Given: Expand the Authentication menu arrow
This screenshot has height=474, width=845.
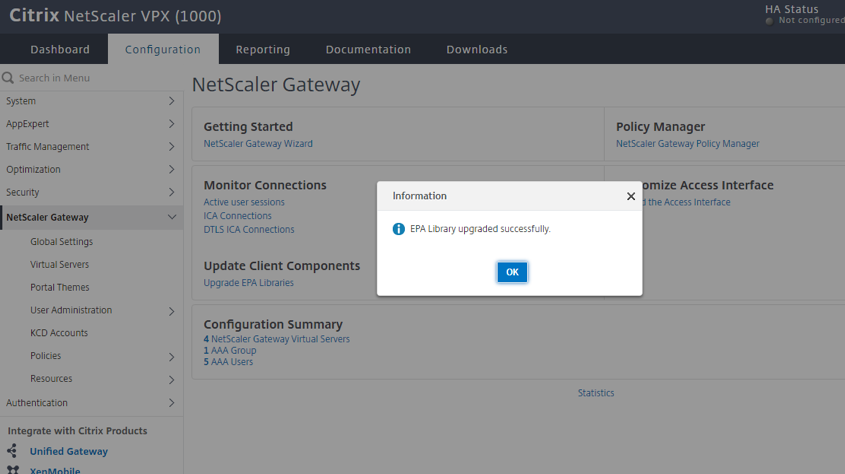Looking at the screenshot, I should click(171, 403).
